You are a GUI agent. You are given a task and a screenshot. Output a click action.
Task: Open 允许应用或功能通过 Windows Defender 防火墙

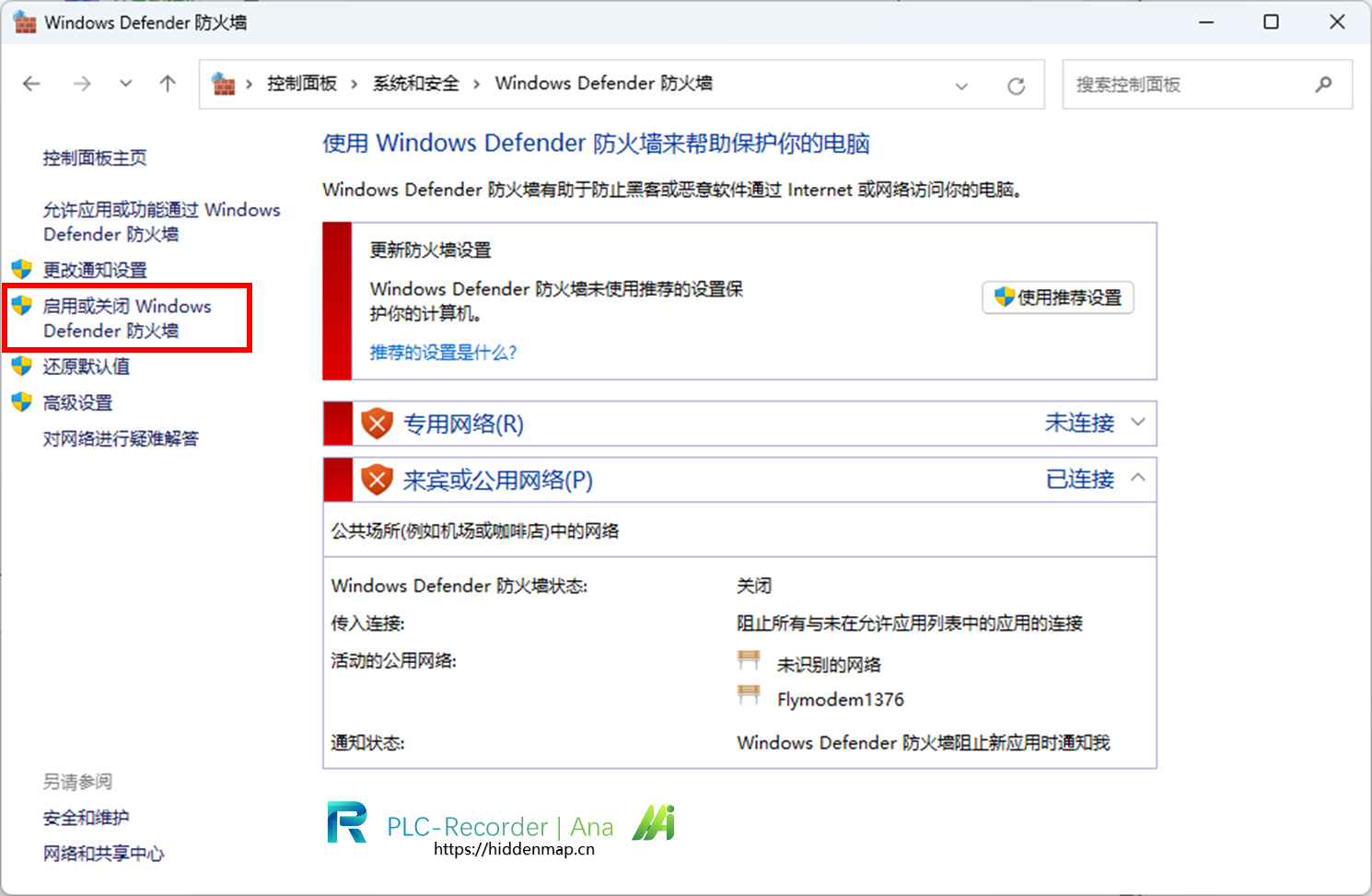pos(162,222)
